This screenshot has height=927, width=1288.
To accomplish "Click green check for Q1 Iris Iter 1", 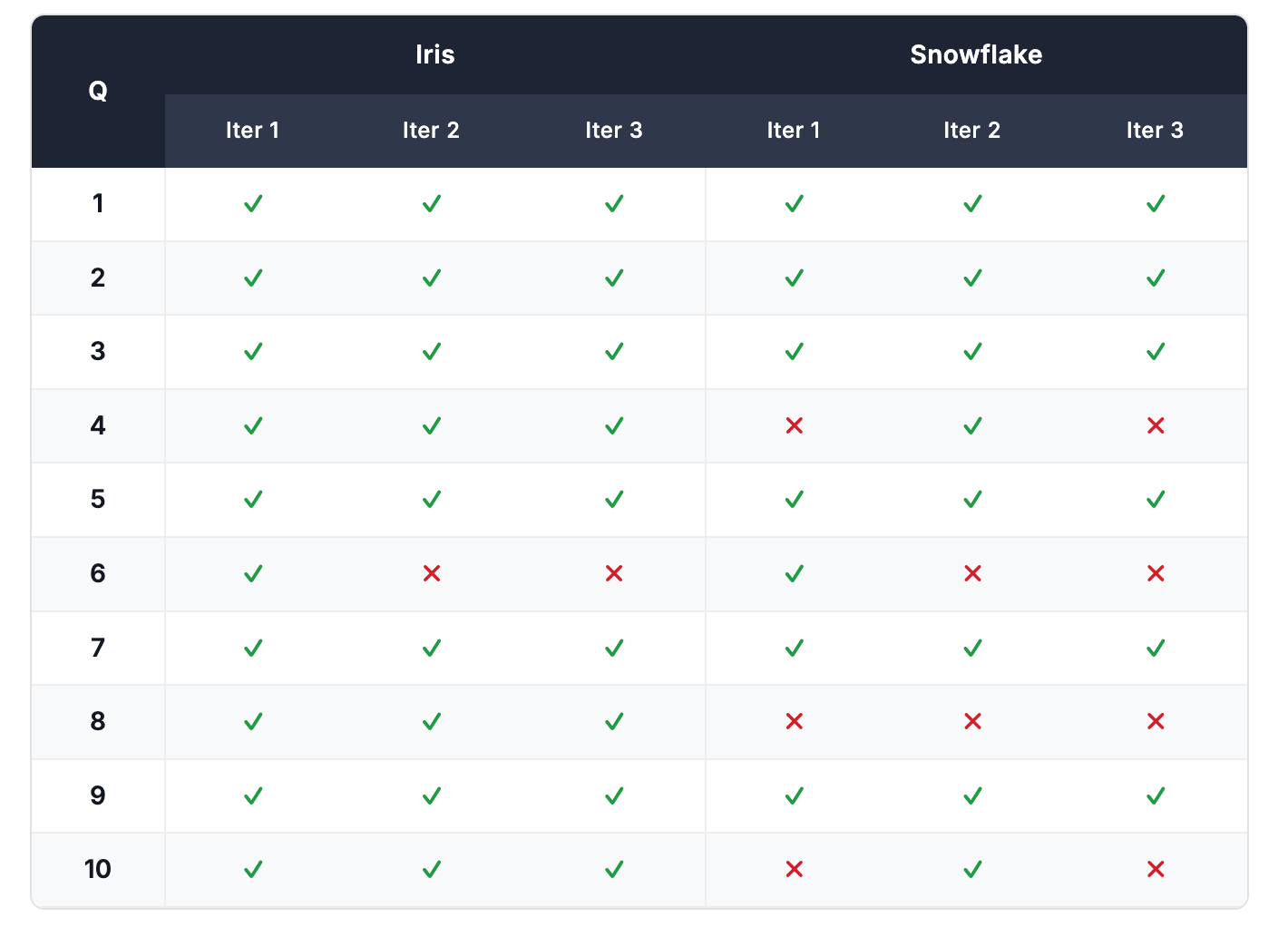I will tap(254, 203).
